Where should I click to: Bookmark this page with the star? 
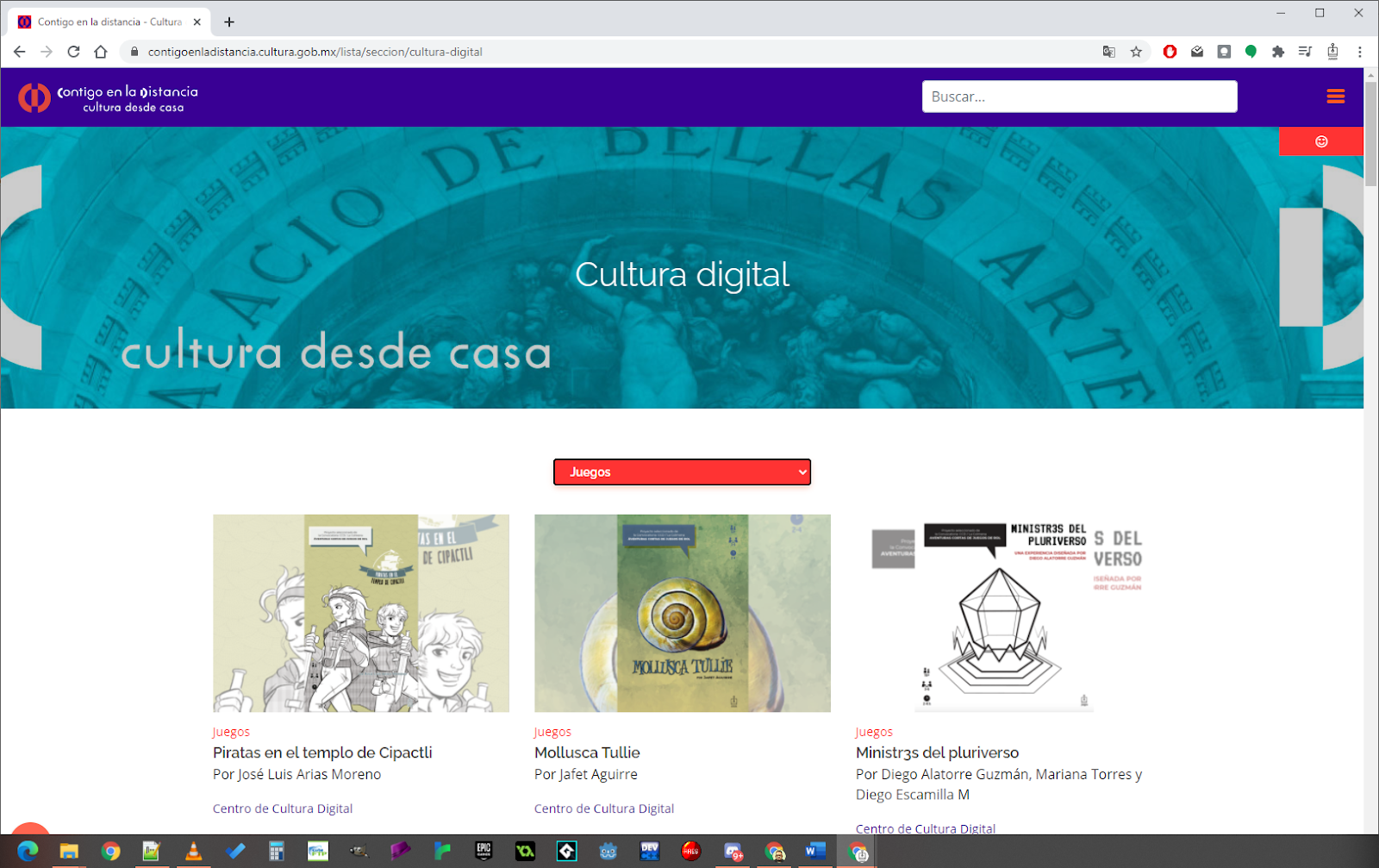1136,52
